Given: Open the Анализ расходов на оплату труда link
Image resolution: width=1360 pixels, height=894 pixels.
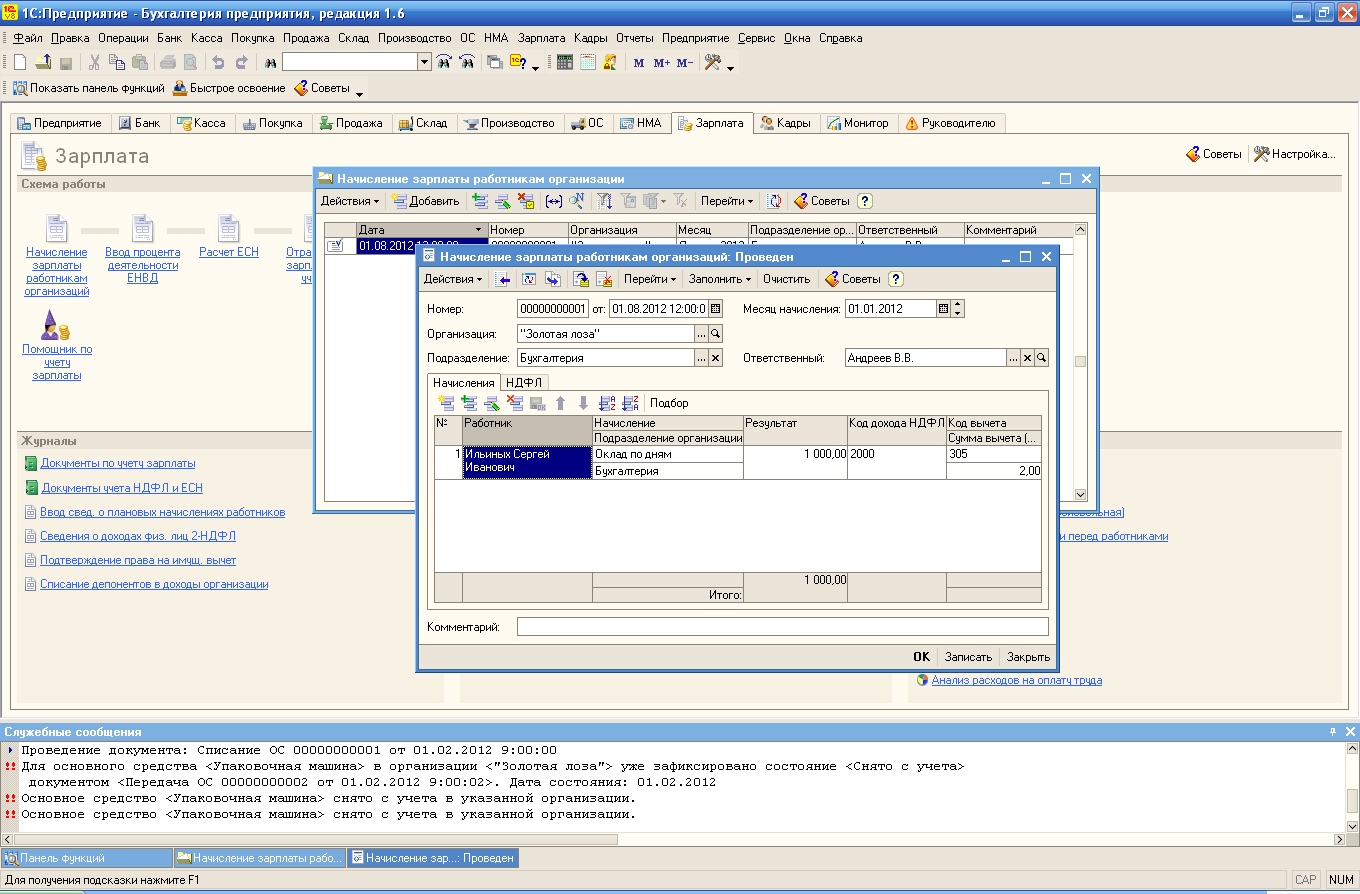Looking at the screenshot, I should [x=1017, y=680].
